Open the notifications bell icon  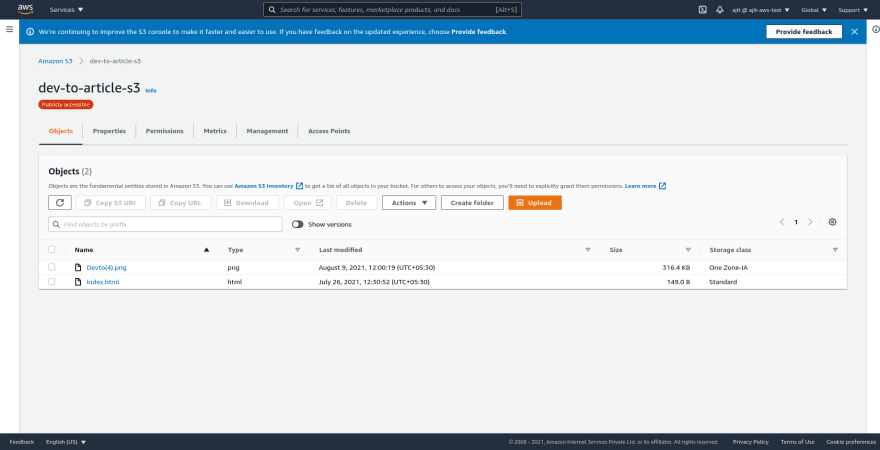(719, 10)
